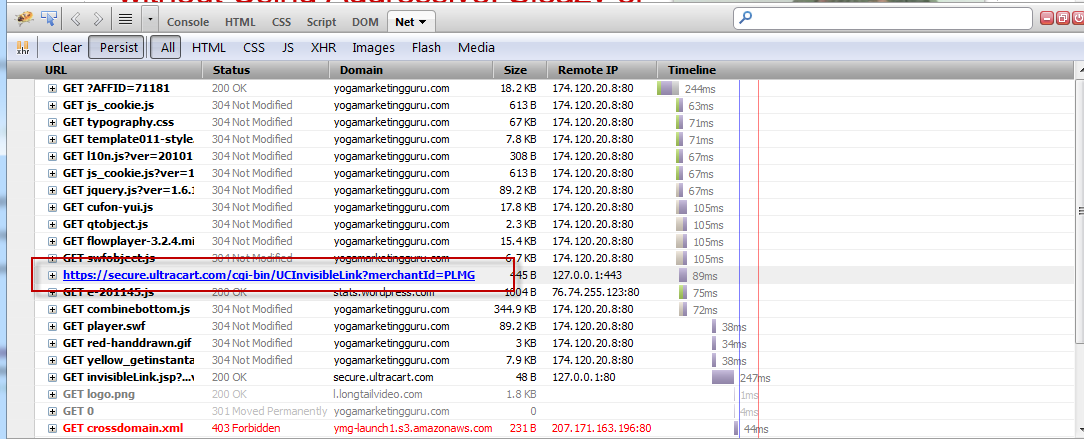Select the All filter
Image resolution: width=1084 pixels, height=439 pixels.
167,48
